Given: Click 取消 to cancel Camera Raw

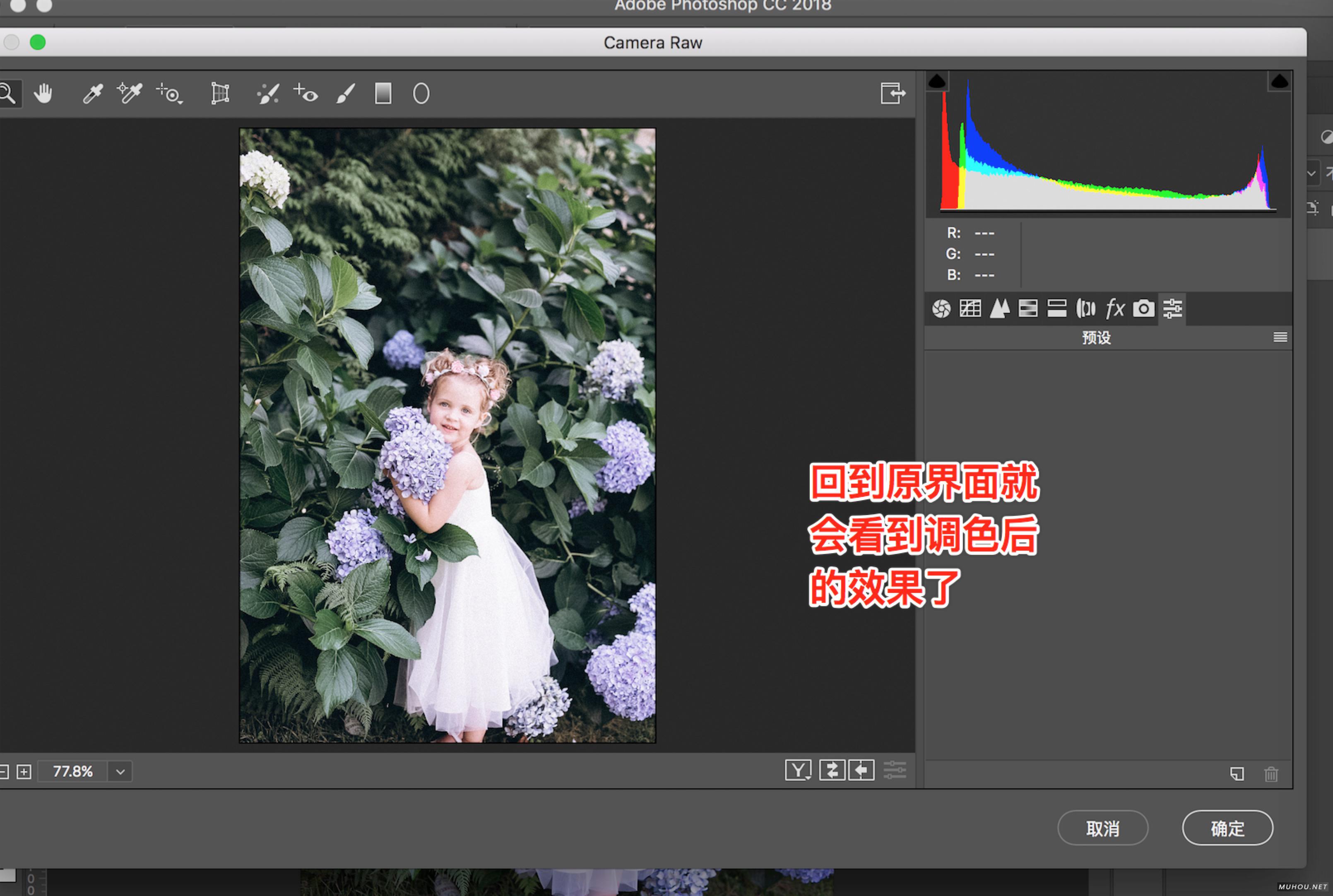Looking at the screenshot, I should tap(1102, 827).
